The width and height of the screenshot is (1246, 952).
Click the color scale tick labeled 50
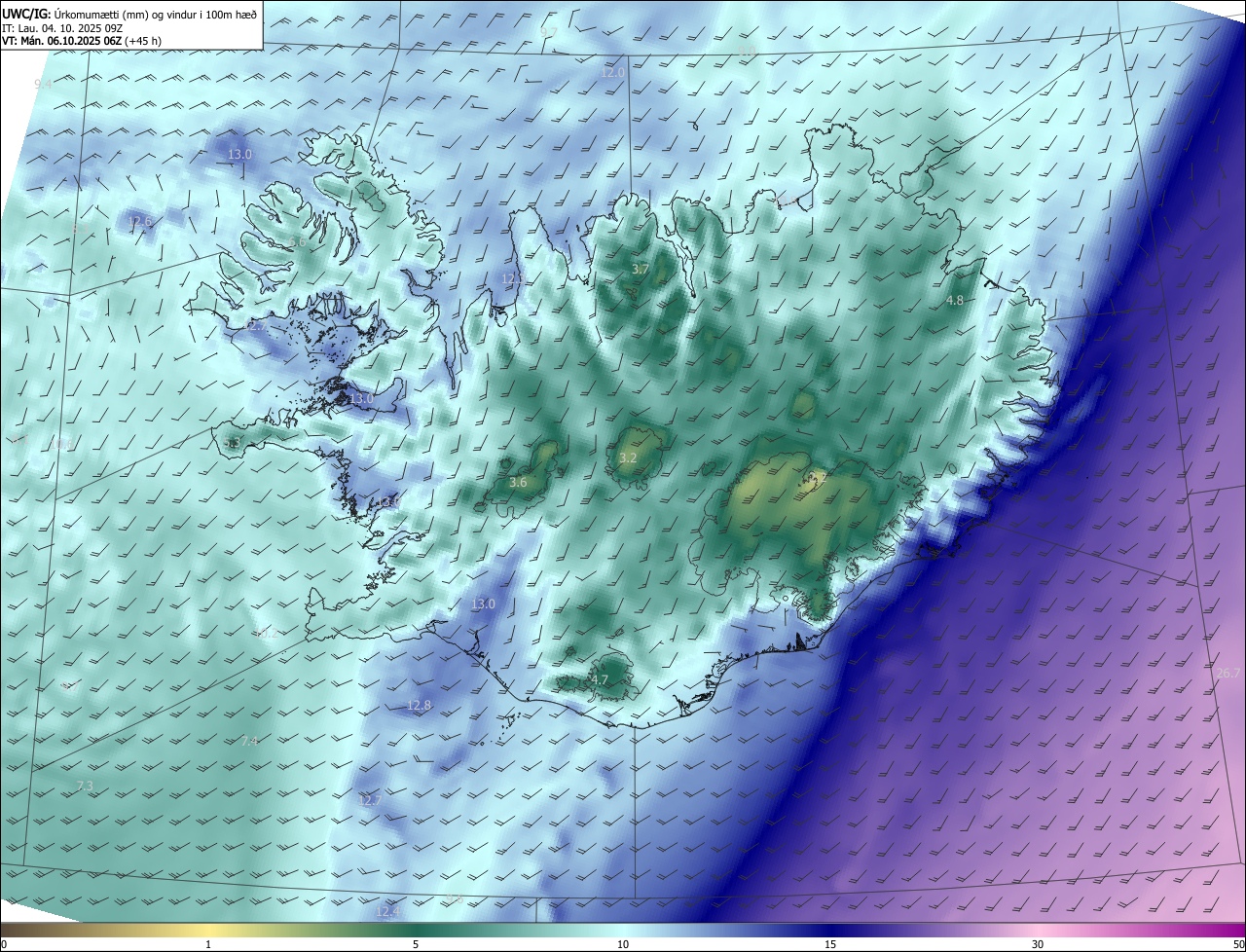click(1238, 944)
